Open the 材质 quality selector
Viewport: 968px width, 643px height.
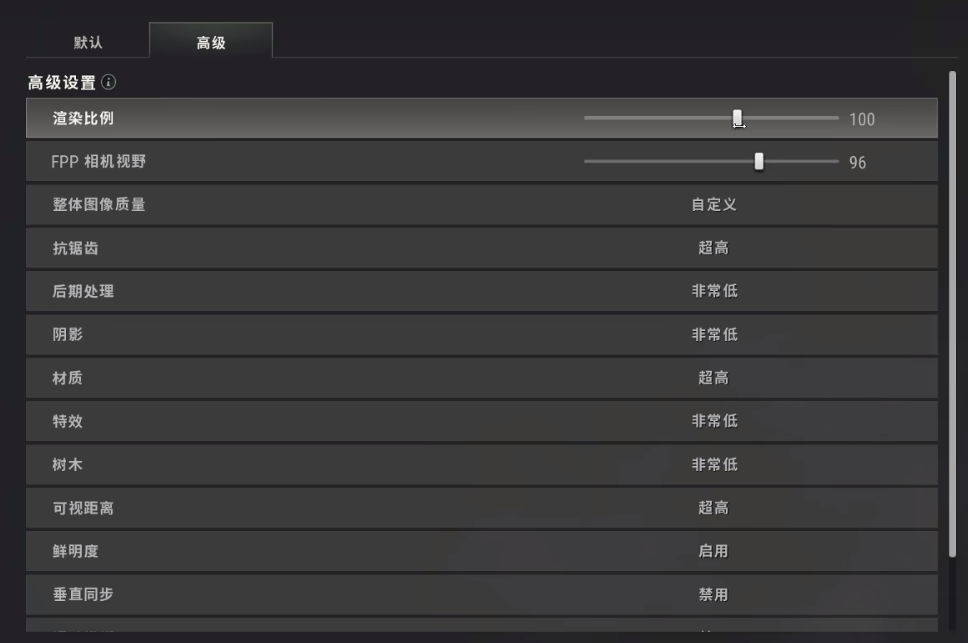(713, 378)
